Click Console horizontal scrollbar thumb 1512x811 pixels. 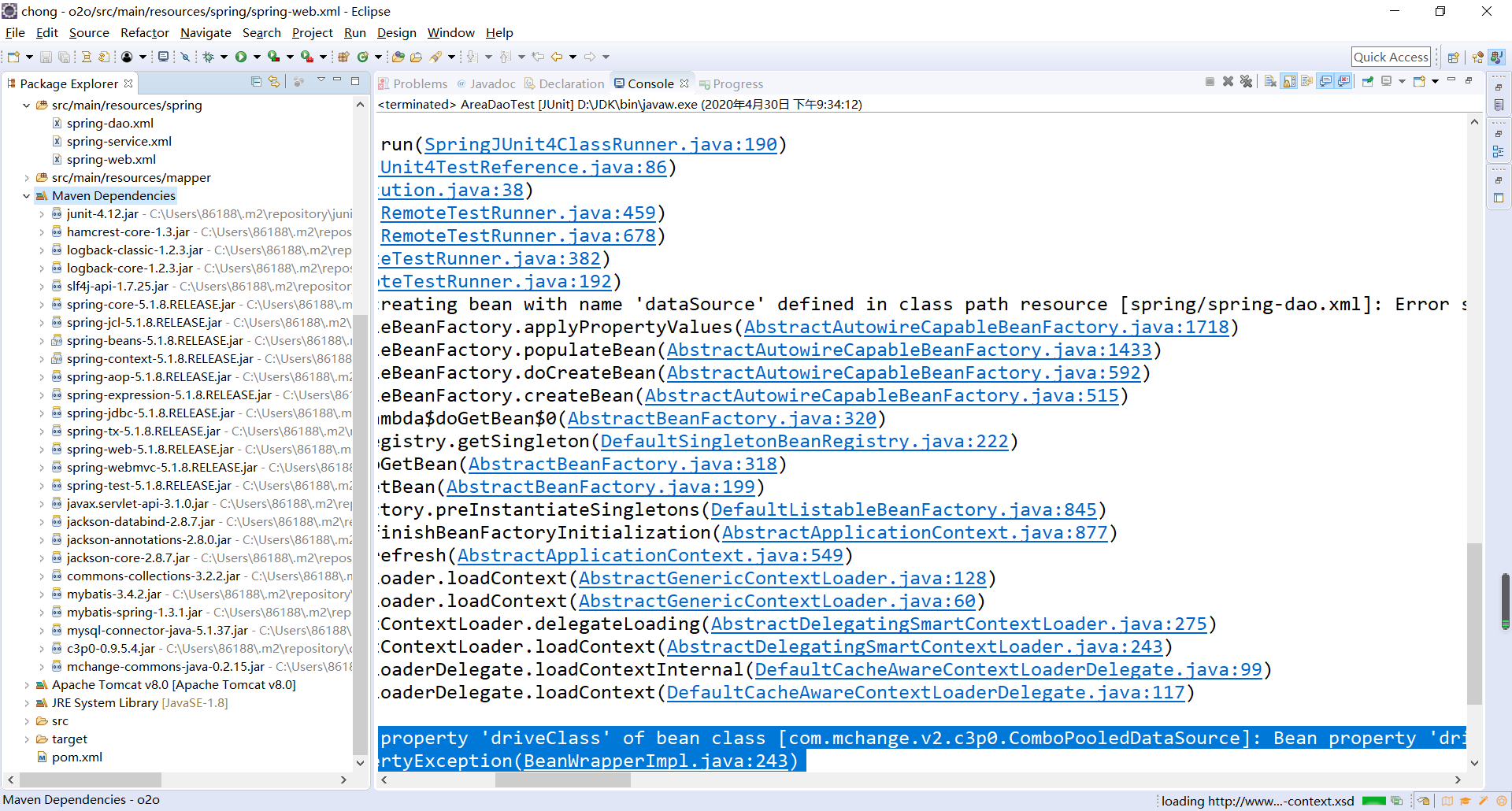562,780
